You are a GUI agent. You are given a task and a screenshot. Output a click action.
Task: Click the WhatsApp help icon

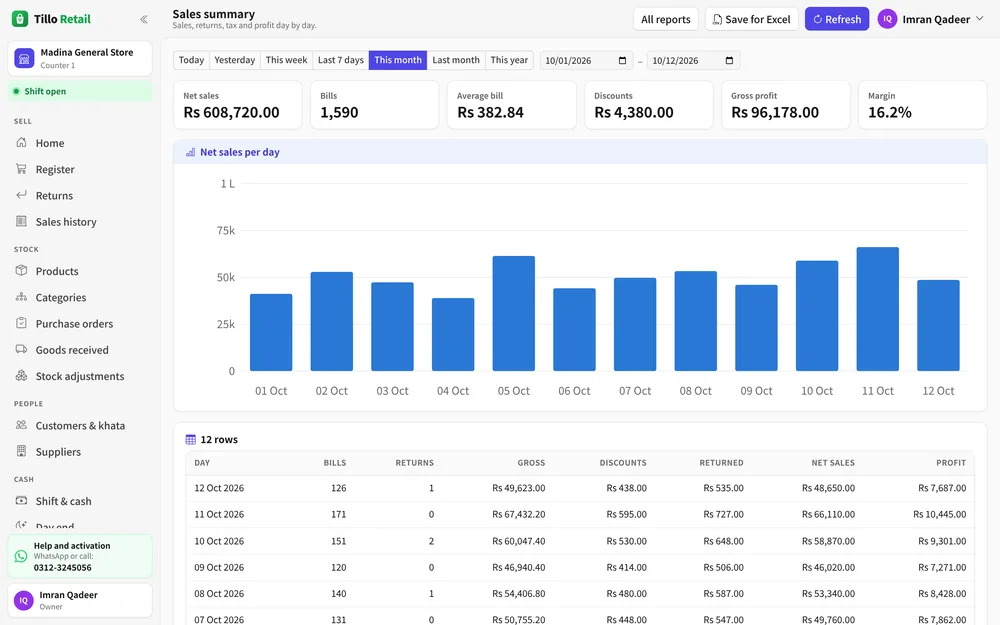[20, 556]
